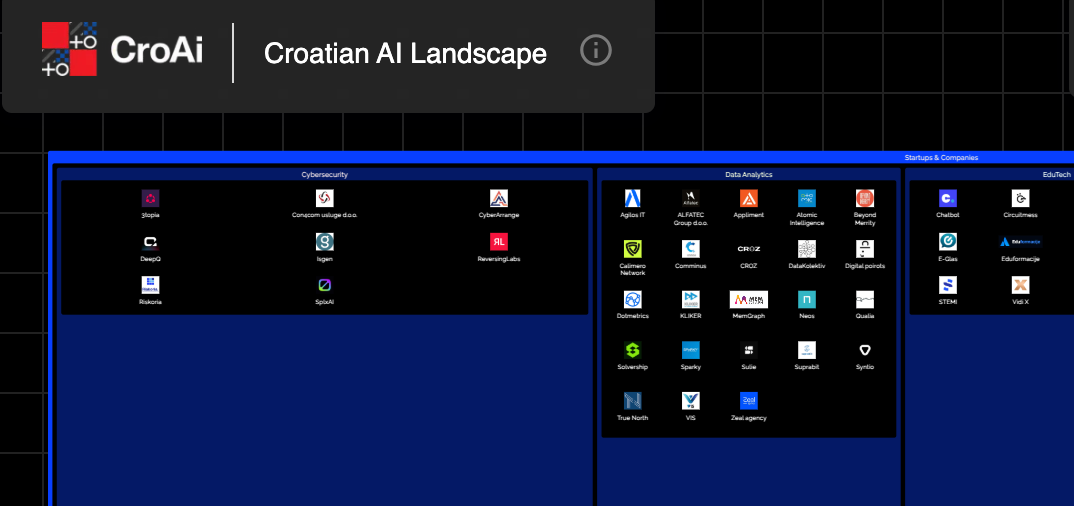Select the Syntio logo
Screen dimensions: 1074x506
(x=865, y=351)
